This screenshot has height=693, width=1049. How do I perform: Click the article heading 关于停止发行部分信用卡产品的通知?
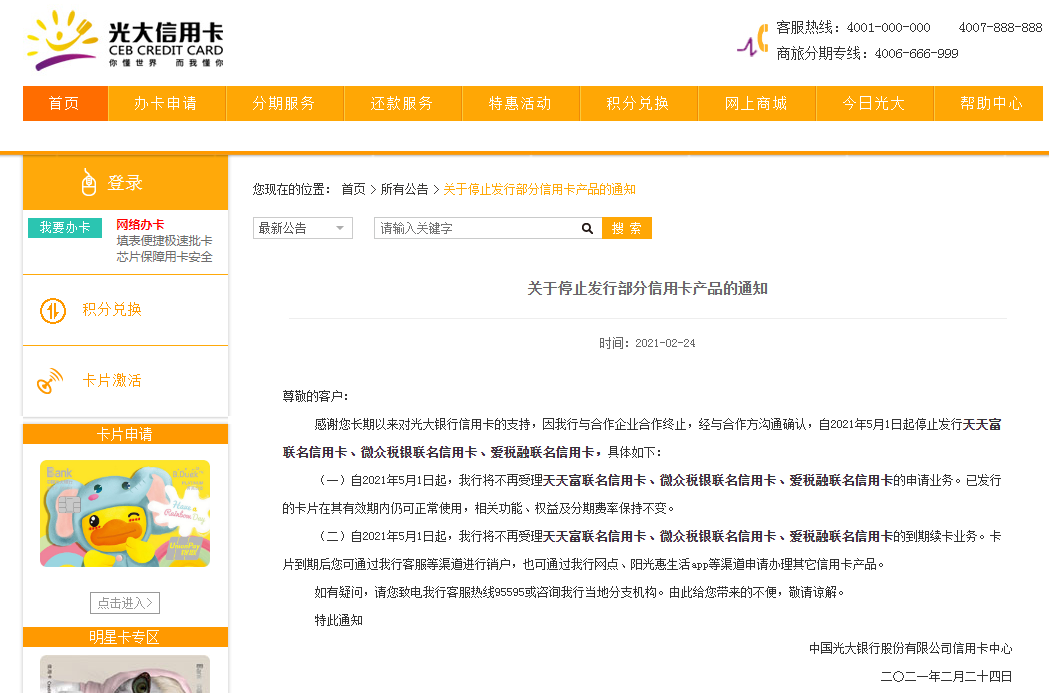pos(648,288)
